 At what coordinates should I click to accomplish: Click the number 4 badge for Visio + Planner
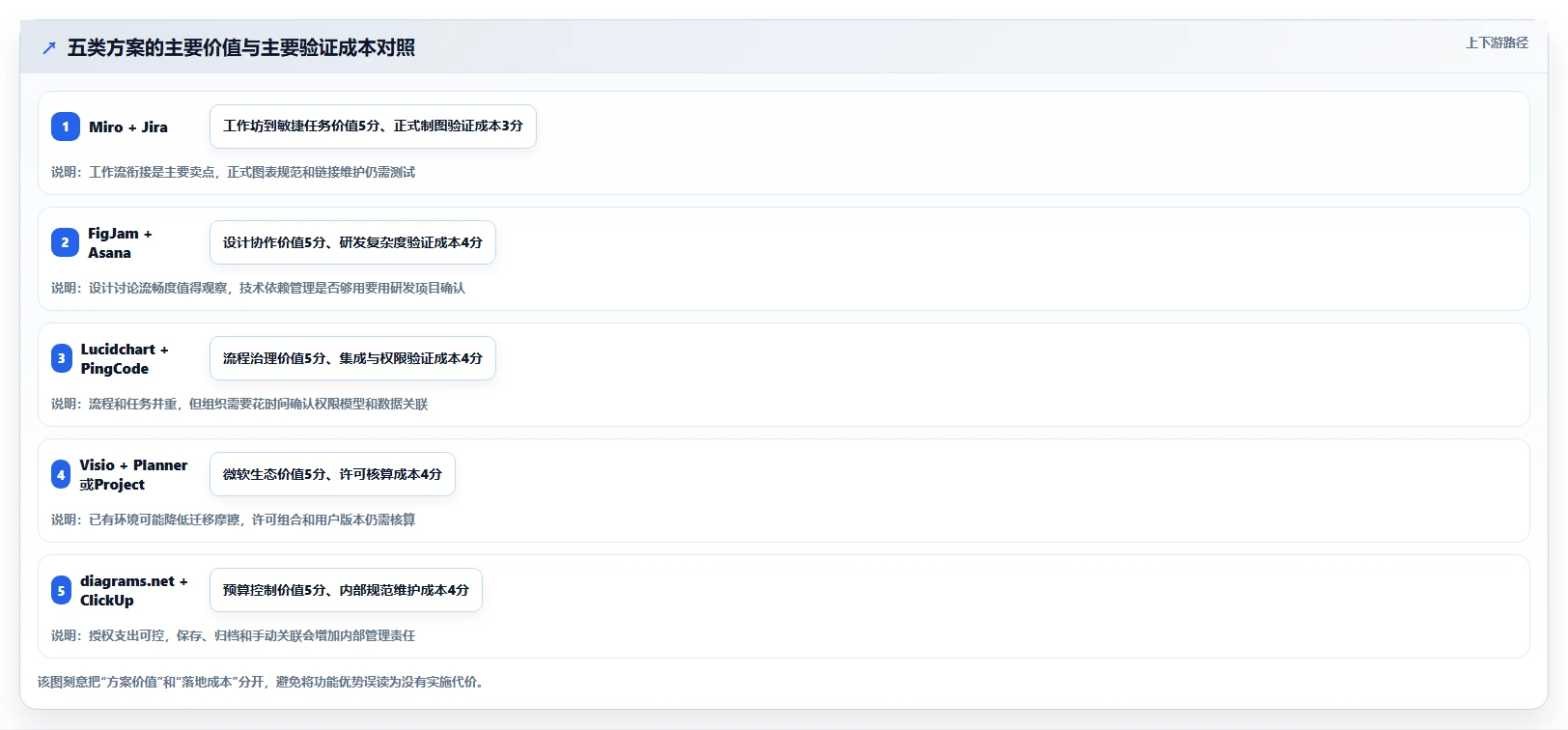(61, 474)
